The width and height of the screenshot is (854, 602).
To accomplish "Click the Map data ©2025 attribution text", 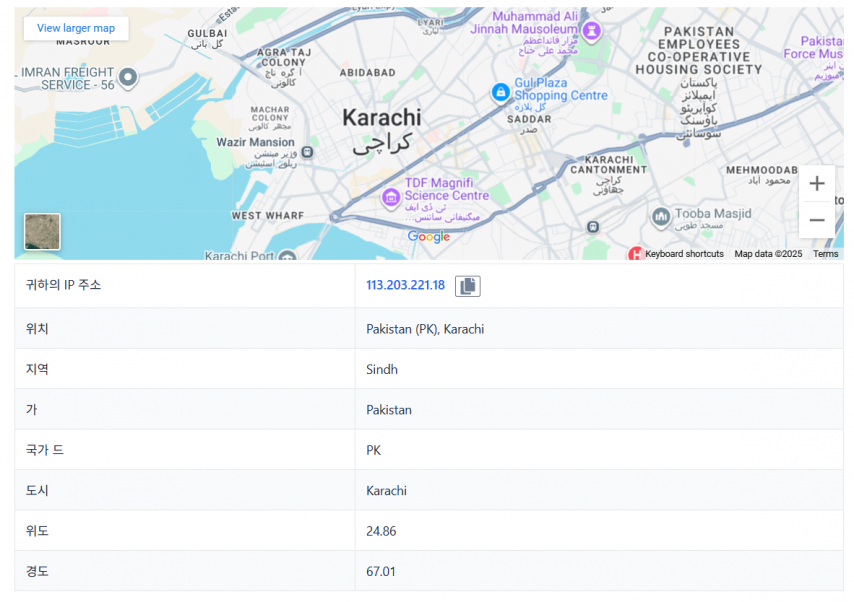I will 768,254.
